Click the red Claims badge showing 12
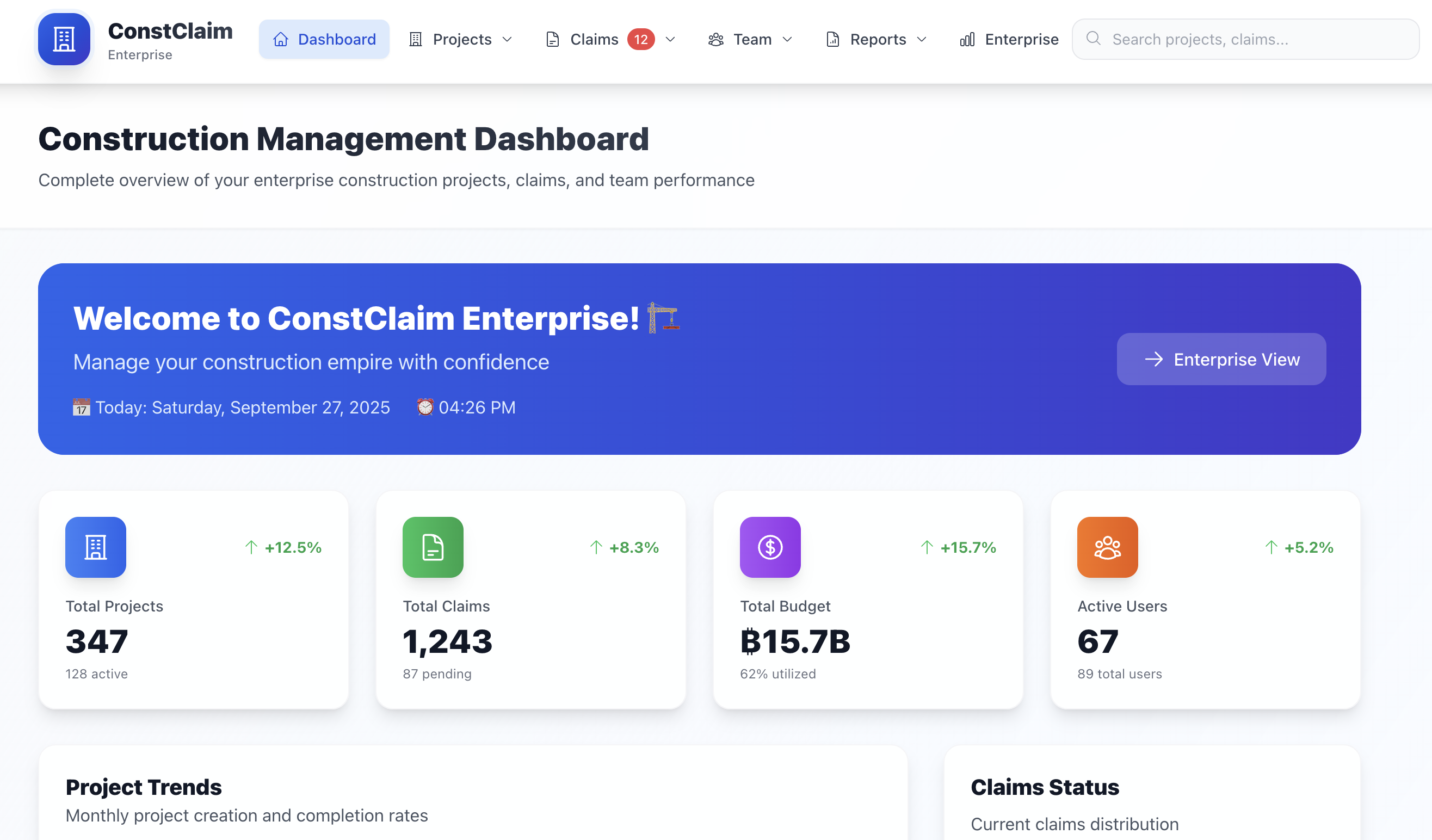The width and height of the screenshot is (1432, 840). point(640,39)
